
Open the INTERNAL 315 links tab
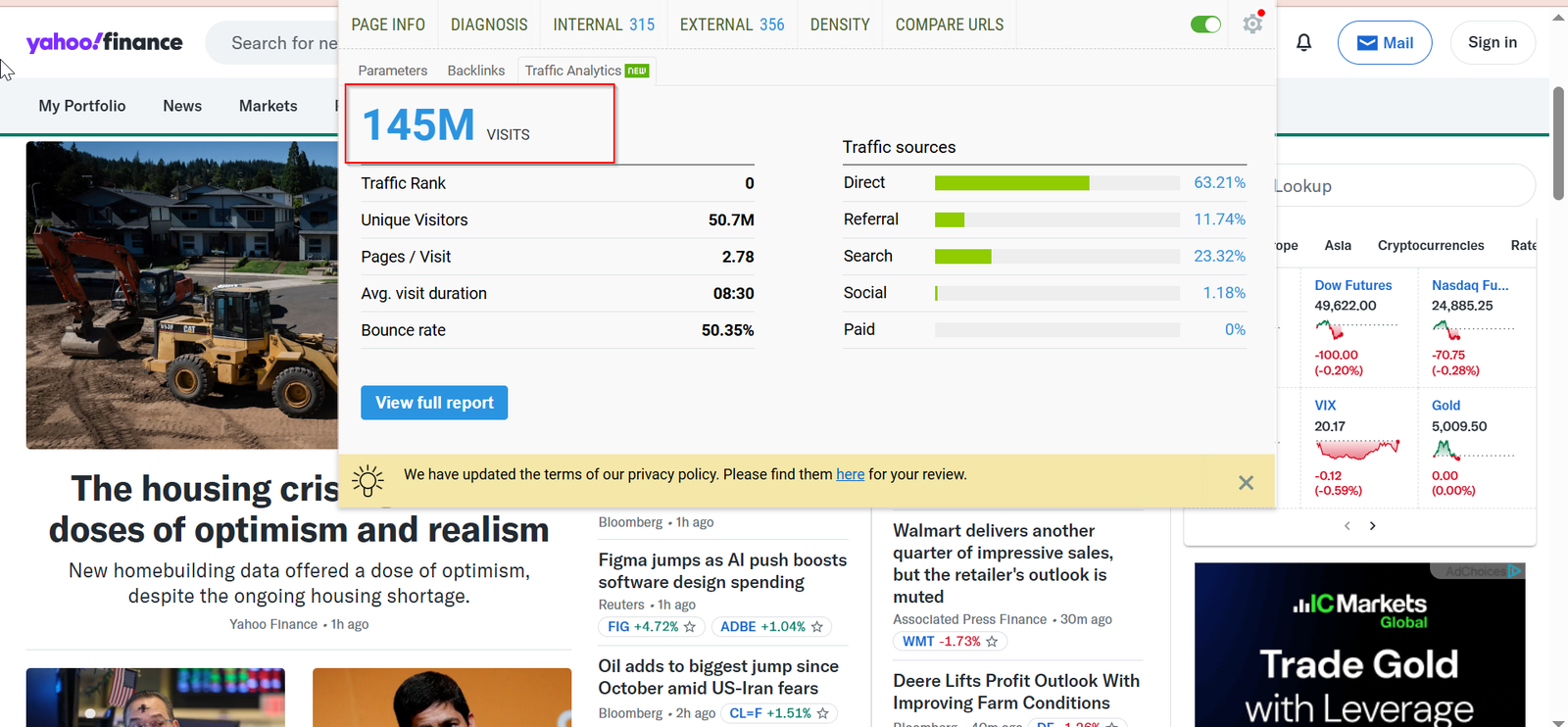coord(604,24)
